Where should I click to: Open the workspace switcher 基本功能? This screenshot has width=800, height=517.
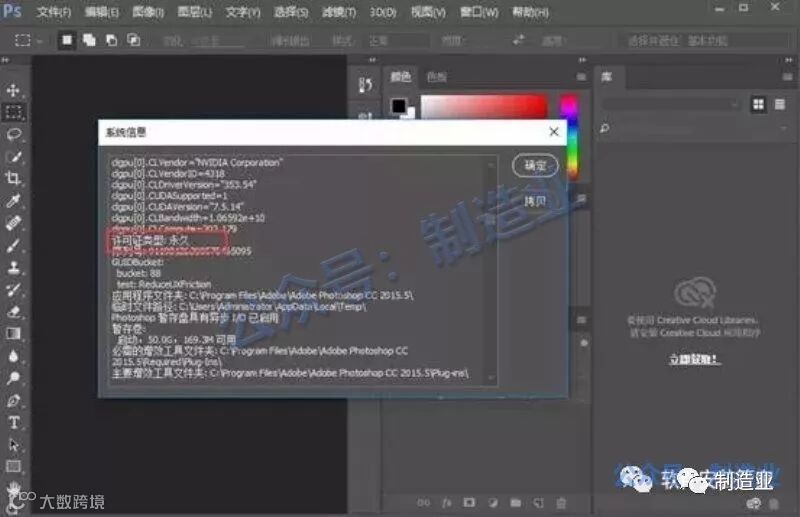[x=707, y=40]
